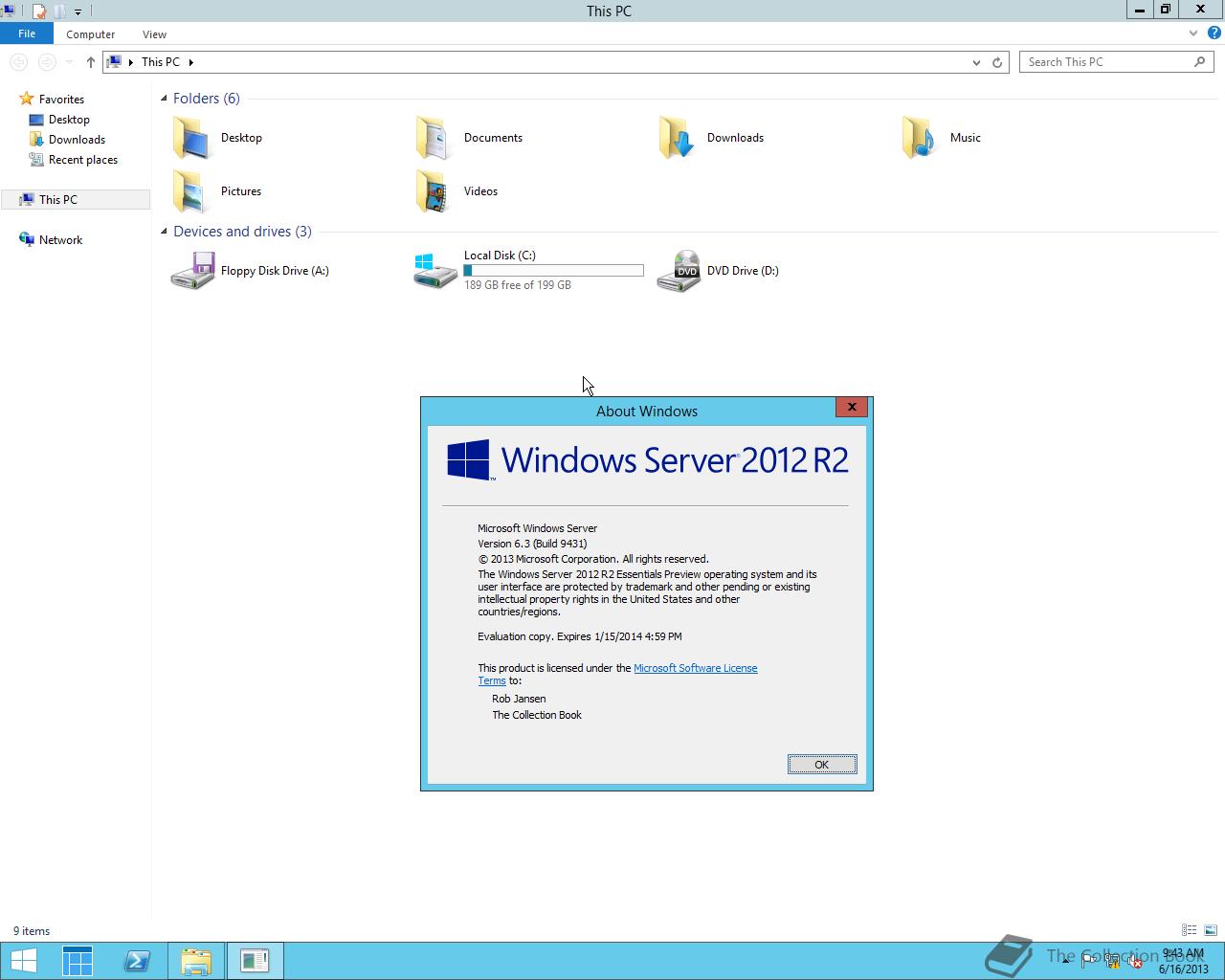Click the Properties quick access toolbar icon

(39, 11)
